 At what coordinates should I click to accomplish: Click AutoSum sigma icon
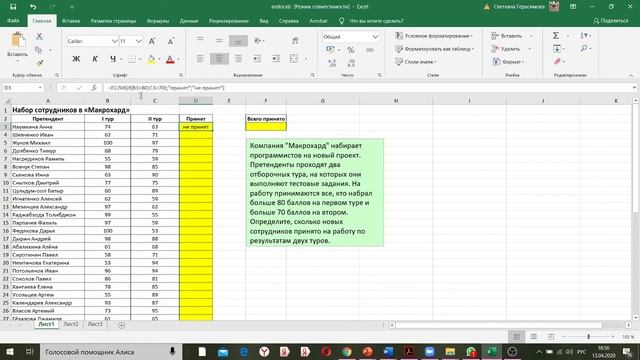556,36
